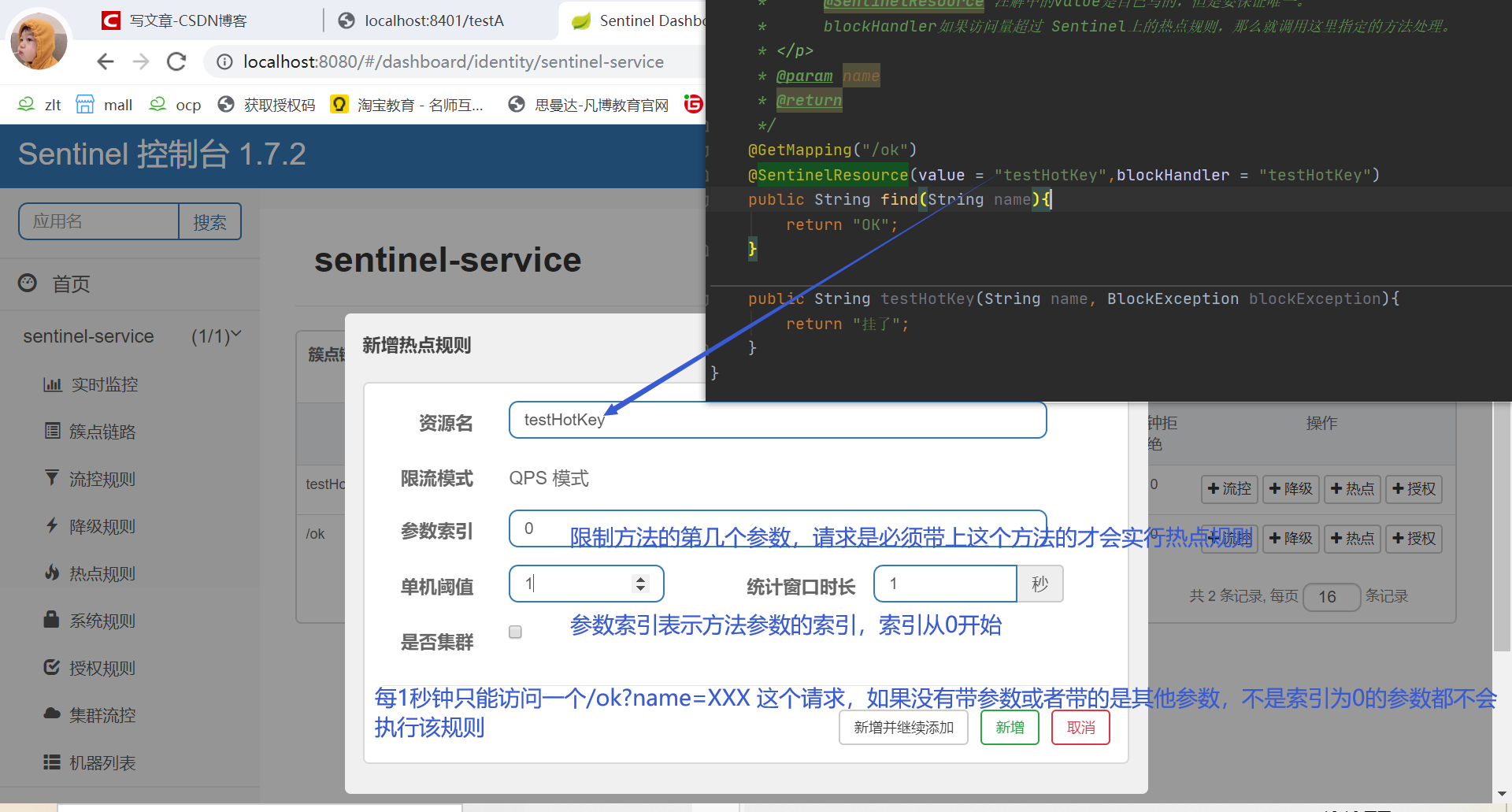
Task: Click the 取消 cancel button
Action: pyautogui.click(x=1080, y=727)
